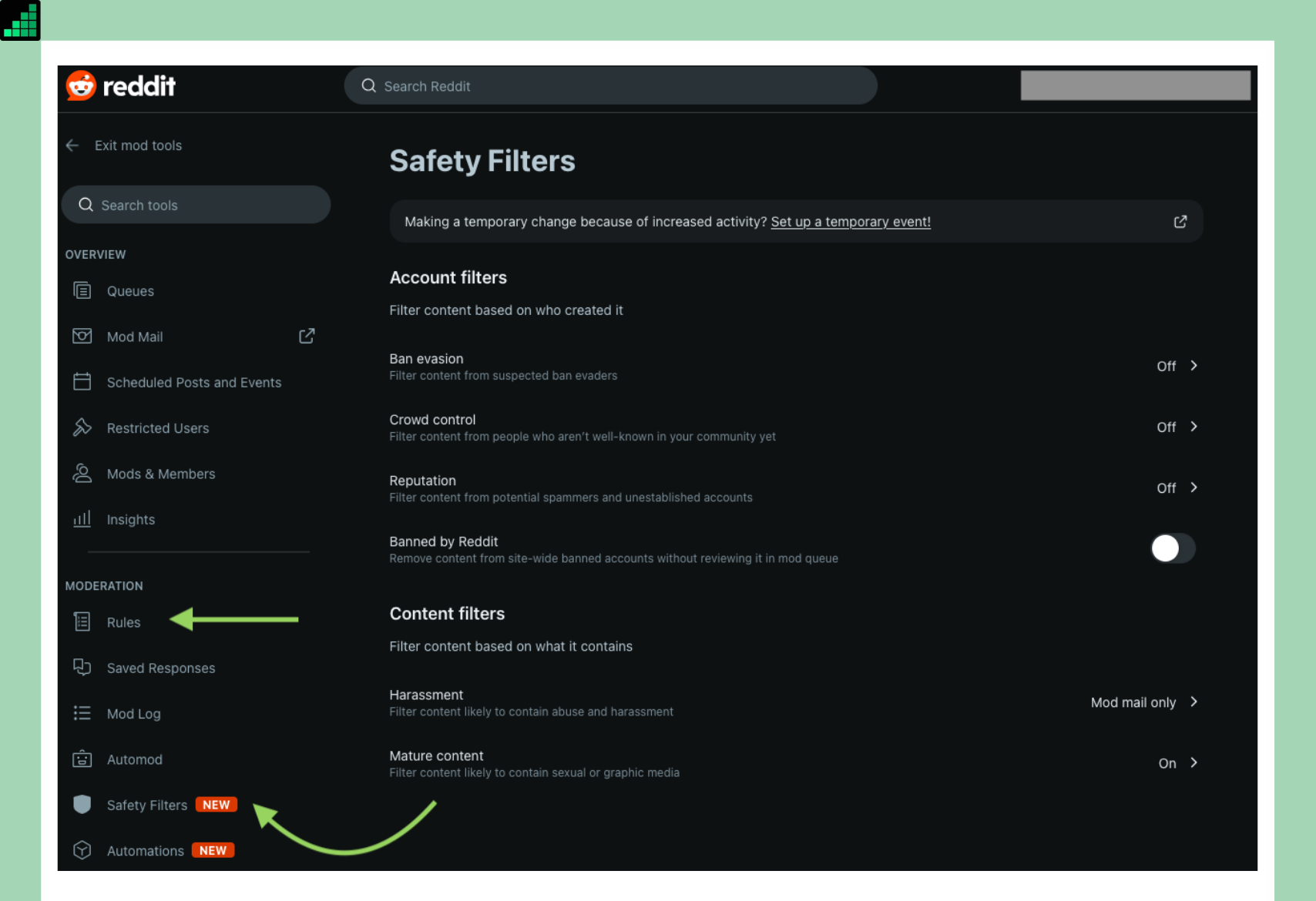Click the gray redacted box in header

click(1135, 85)
